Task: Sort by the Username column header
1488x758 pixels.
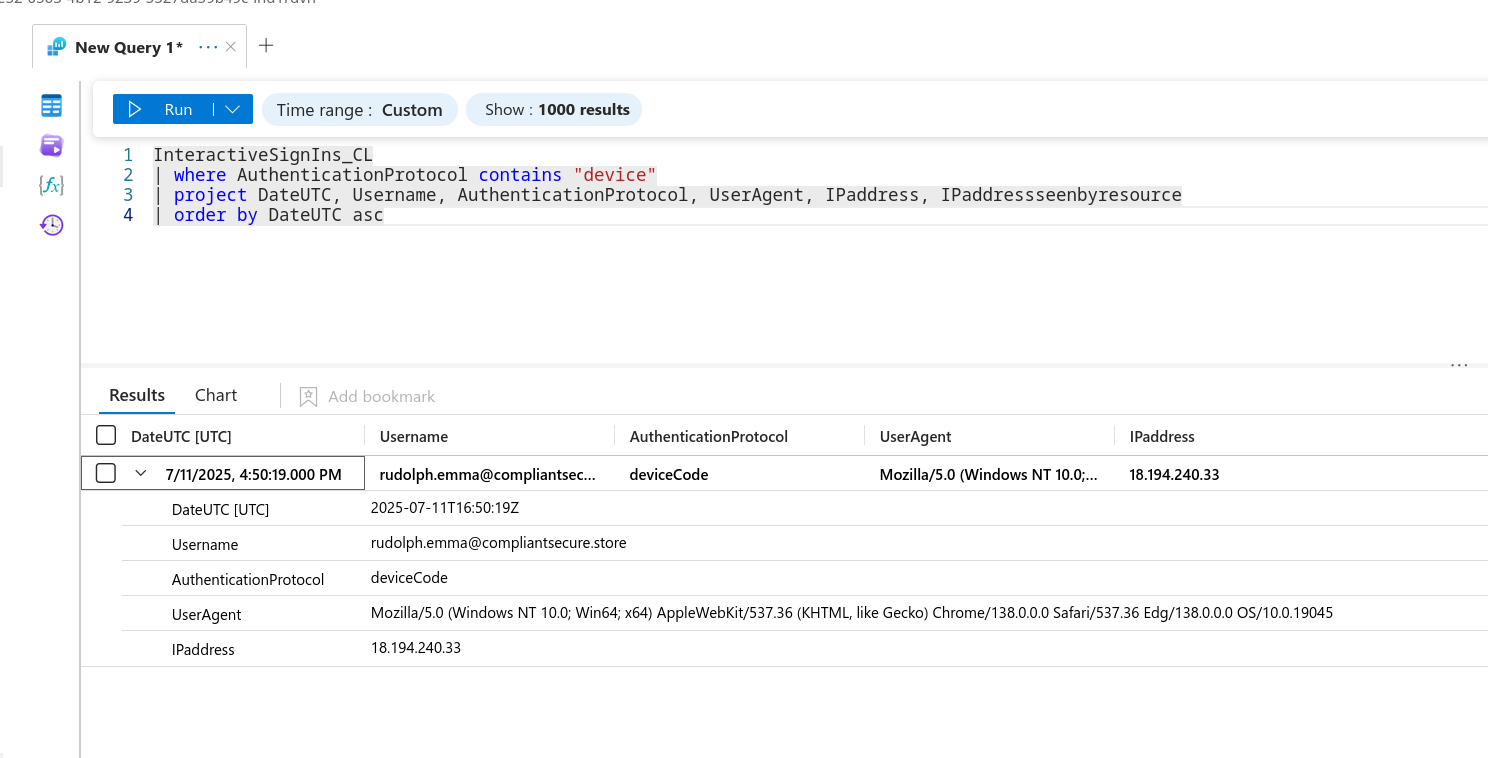Action: (414, 436)
